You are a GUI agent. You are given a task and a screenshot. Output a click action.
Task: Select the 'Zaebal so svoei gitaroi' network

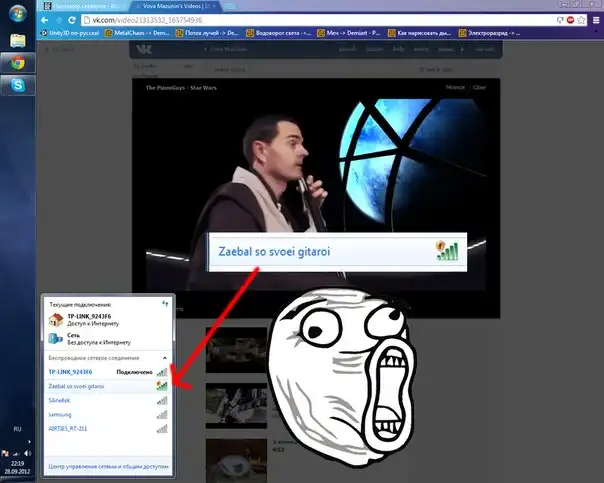[77, 385]
